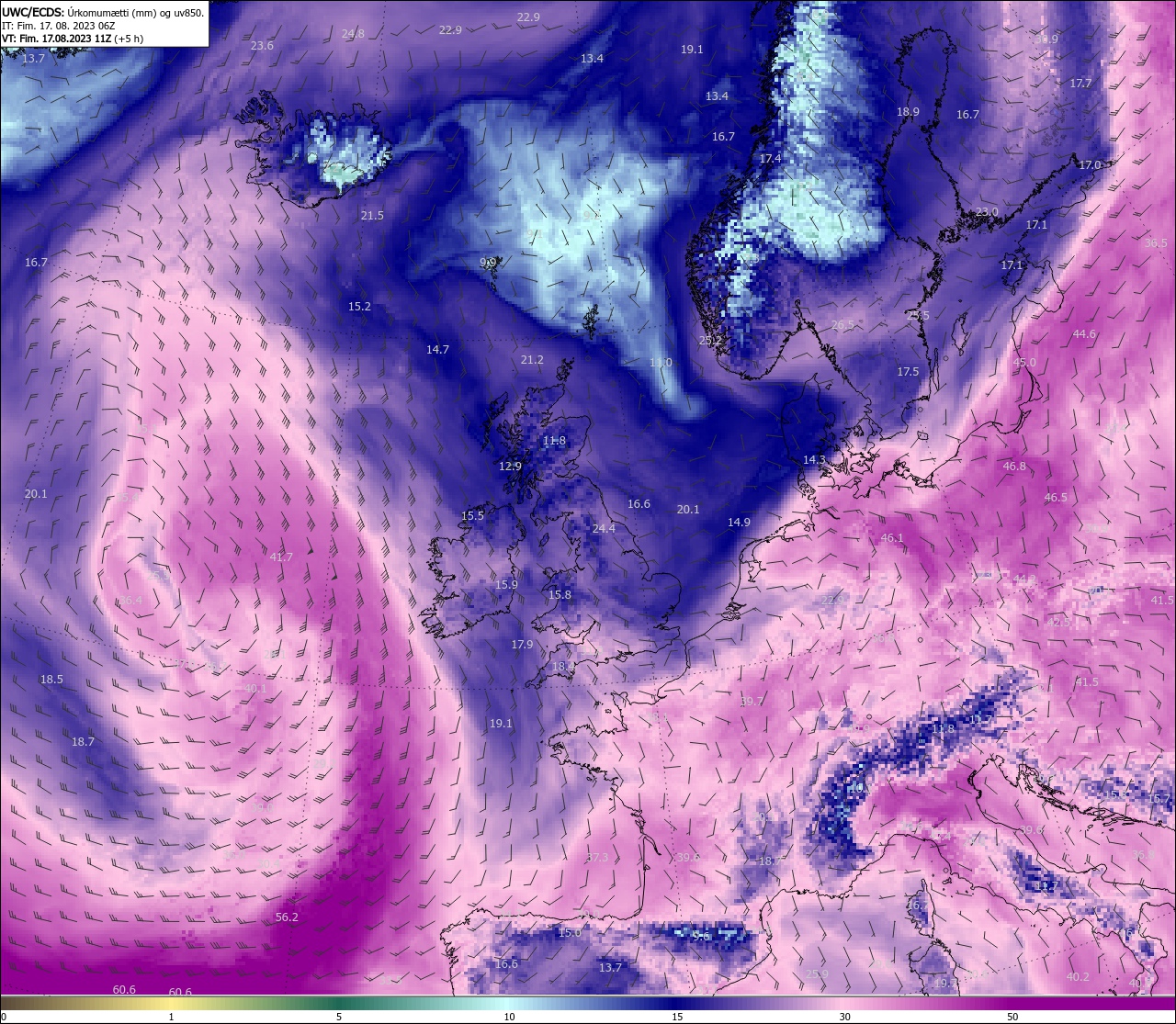Click the map value 46.8

pos(1014,467)
